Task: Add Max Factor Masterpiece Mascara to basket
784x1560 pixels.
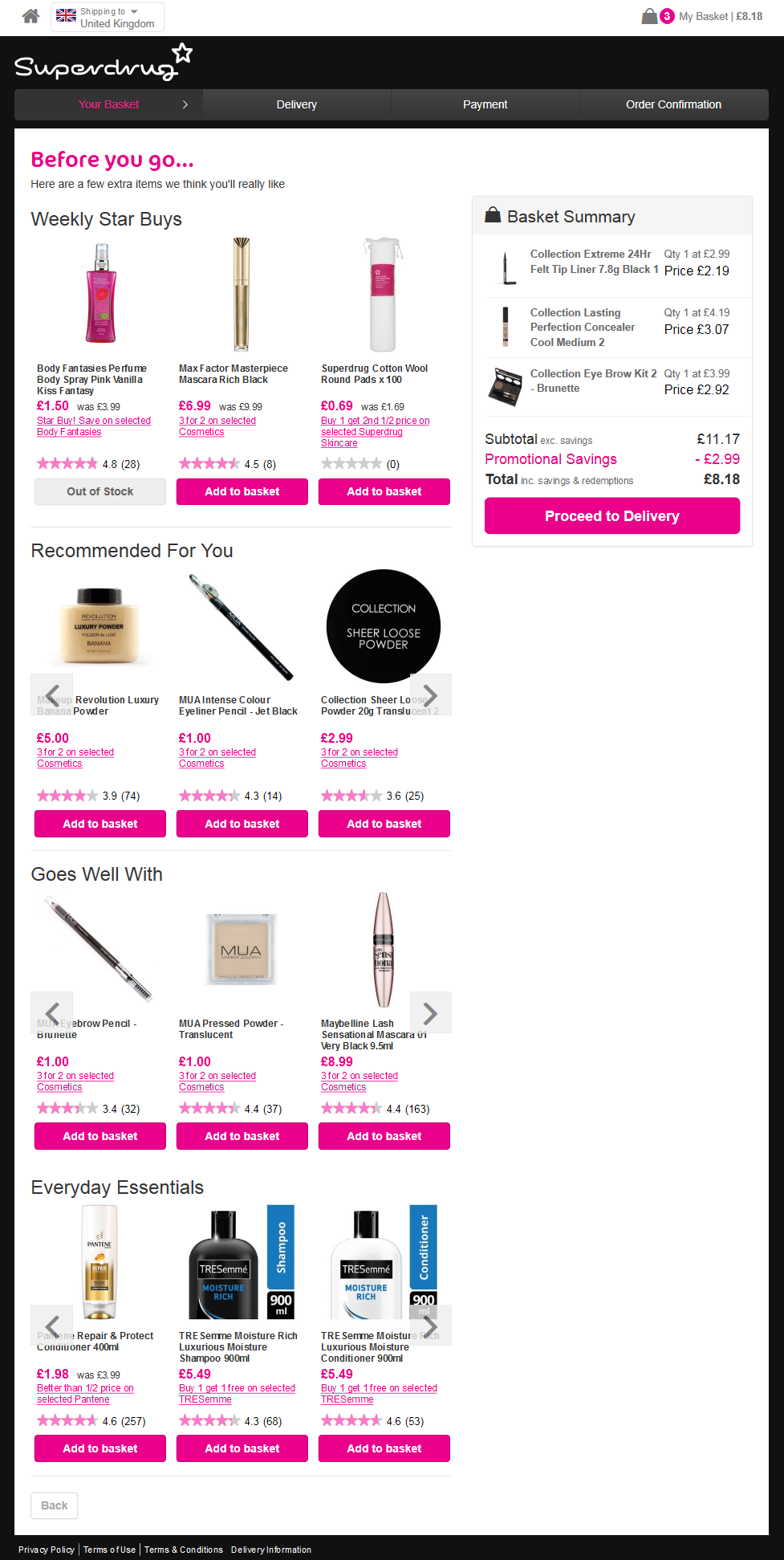Action: 242,491
